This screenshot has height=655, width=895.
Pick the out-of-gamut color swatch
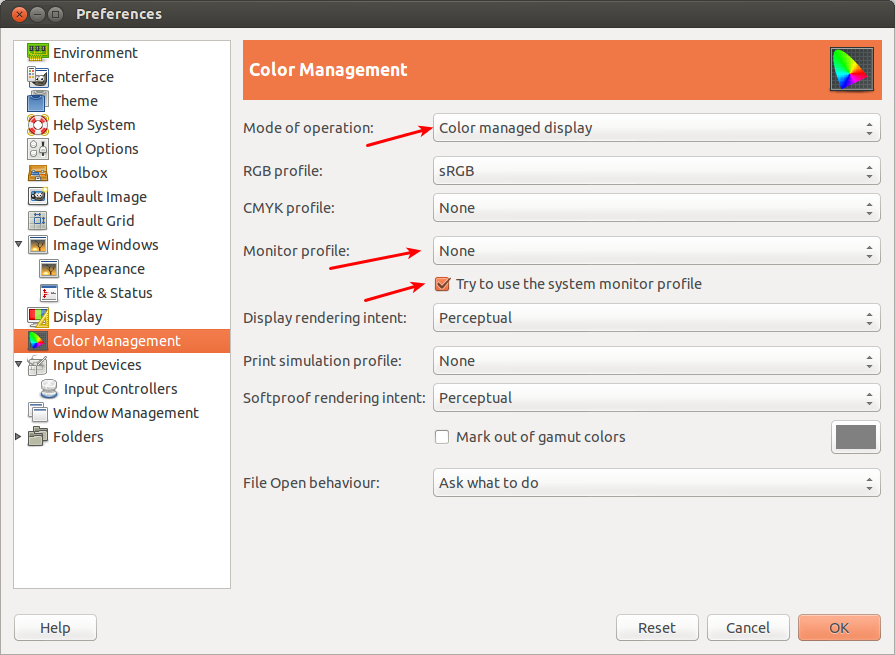(x=855, y=437)
